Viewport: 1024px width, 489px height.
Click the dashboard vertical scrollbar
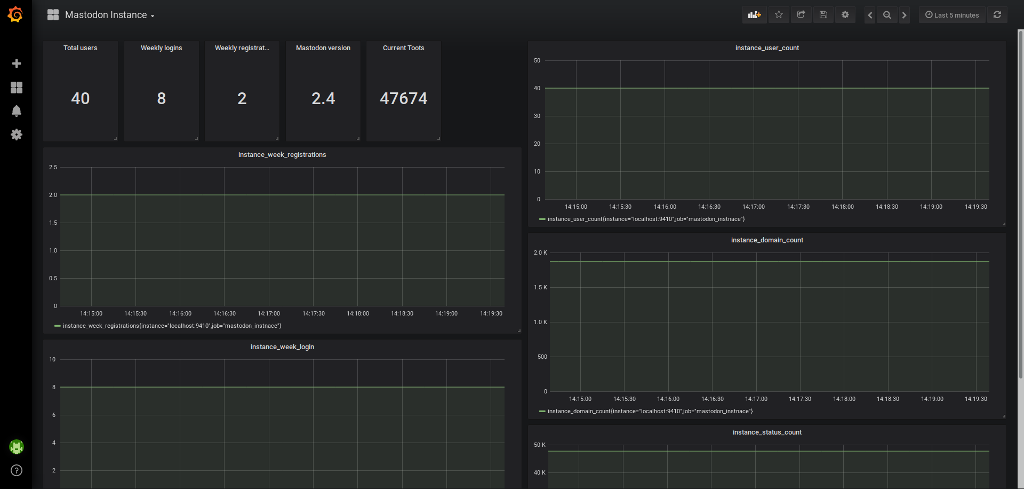[1020, 202]
